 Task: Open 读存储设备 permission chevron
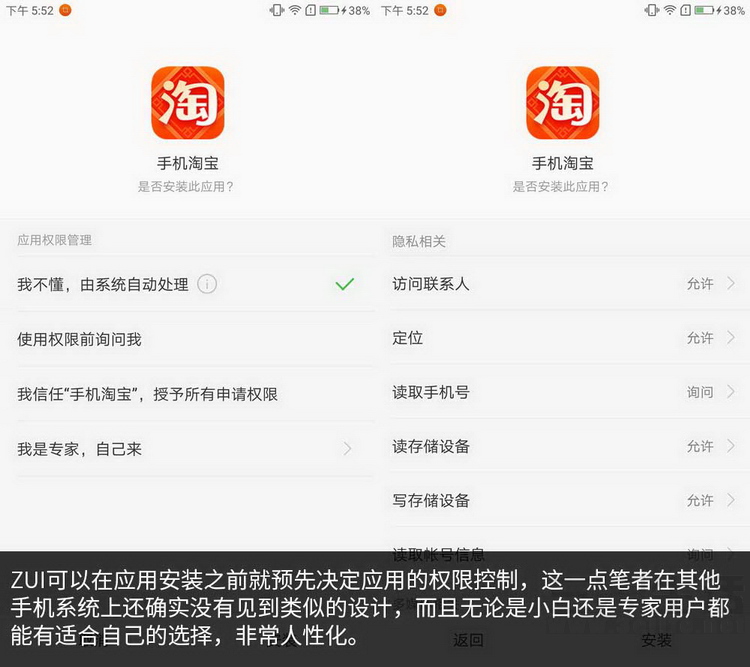coord(731,446)
